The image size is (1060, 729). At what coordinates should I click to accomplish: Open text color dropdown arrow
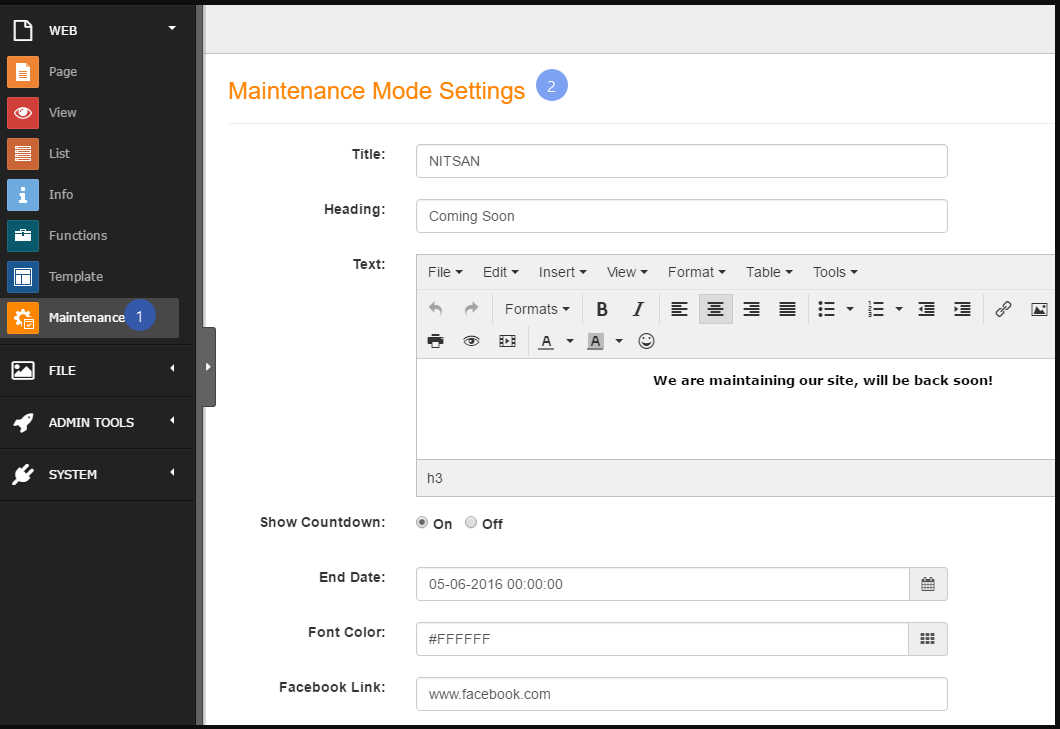point(570,341)
